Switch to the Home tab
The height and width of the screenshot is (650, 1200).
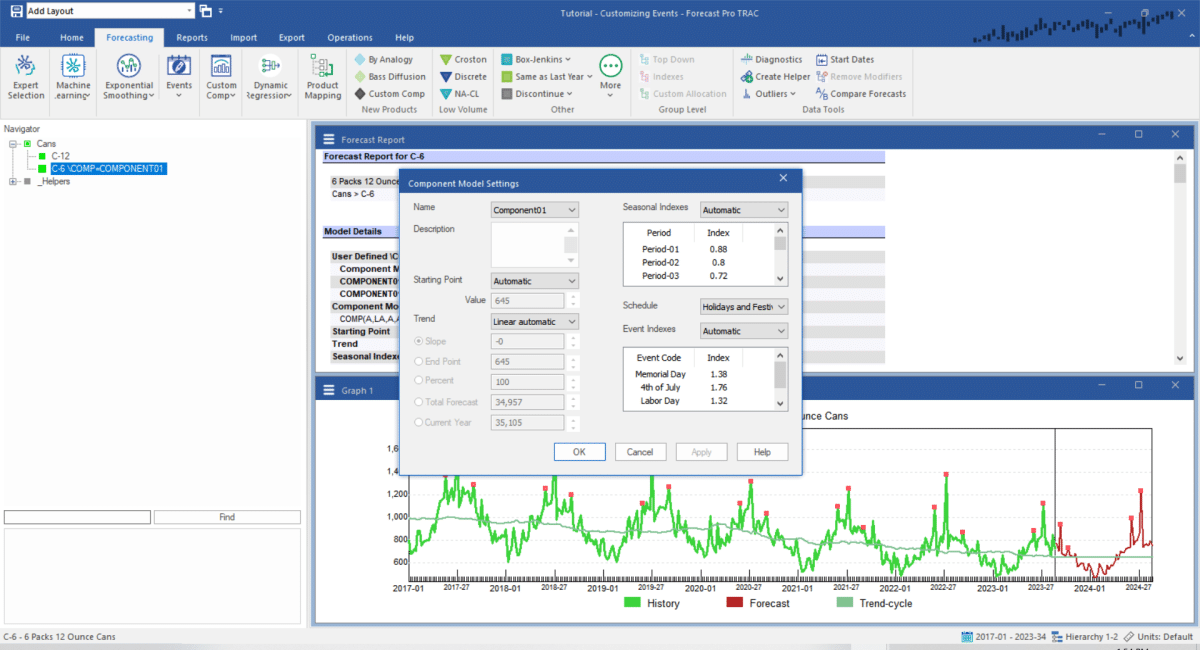[71, 37]
